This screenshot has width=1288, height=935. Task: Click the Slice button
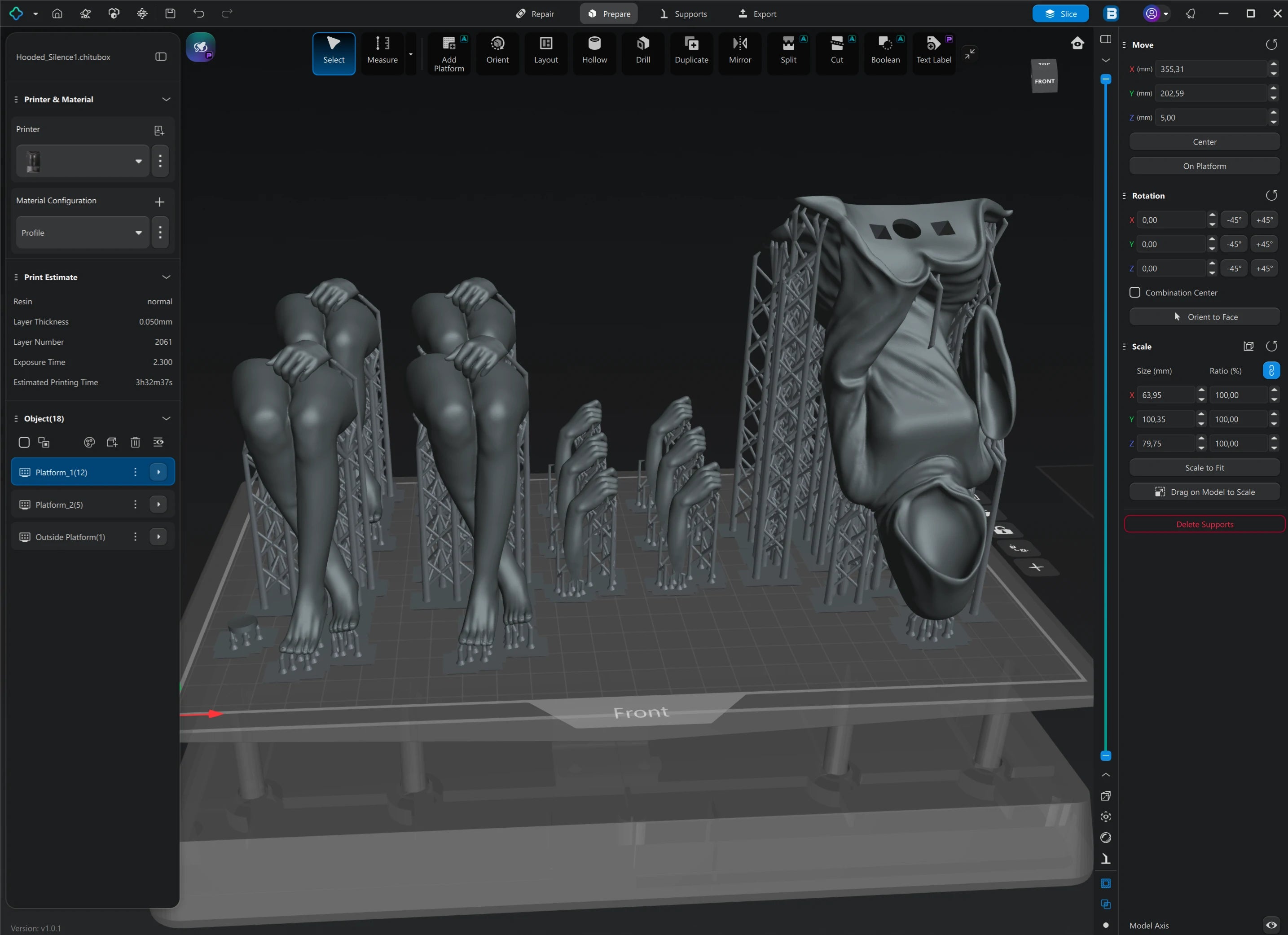(x=1059, y=13)
